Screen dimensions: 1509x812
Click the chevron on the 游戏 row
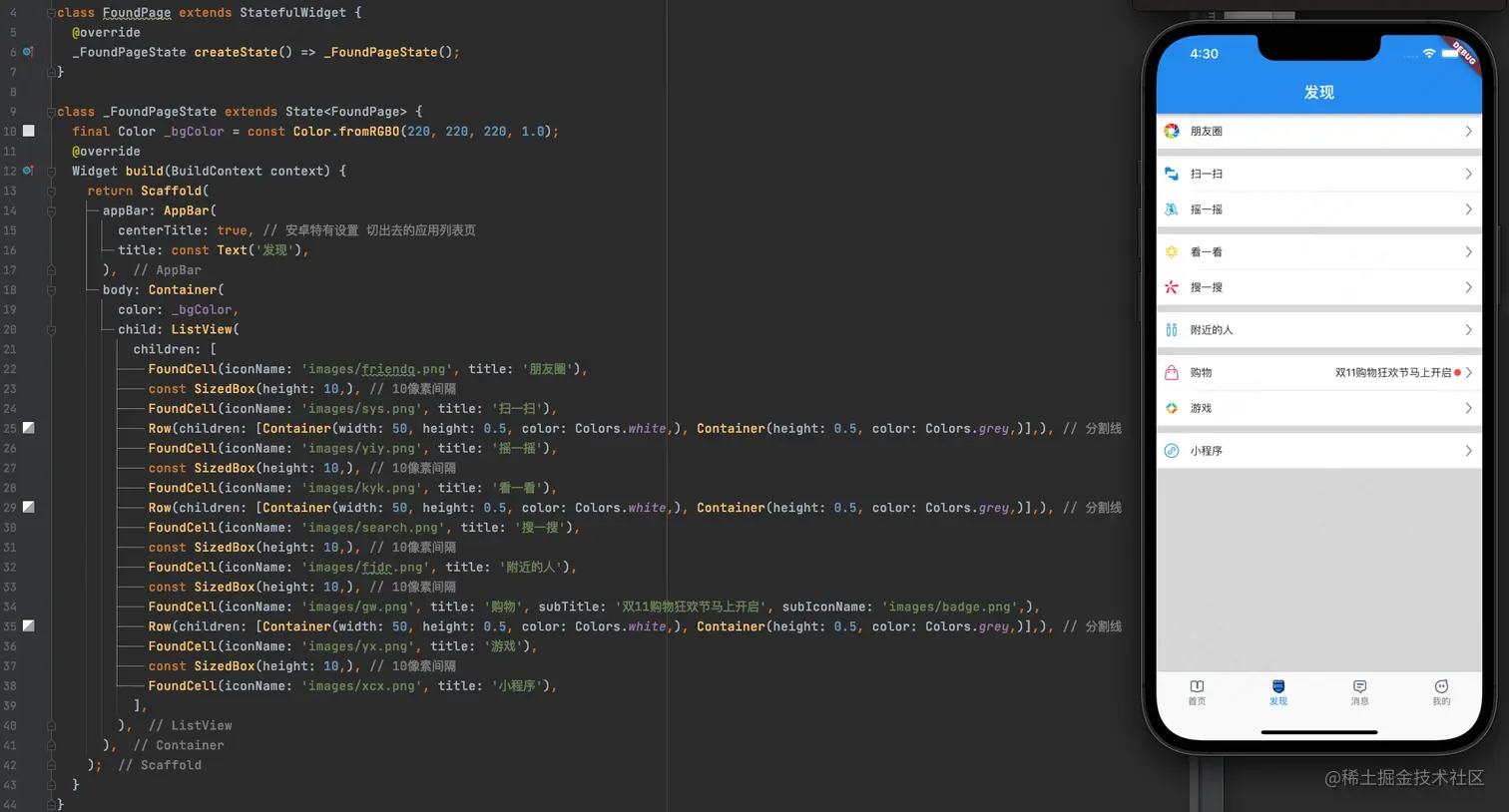1468,408
